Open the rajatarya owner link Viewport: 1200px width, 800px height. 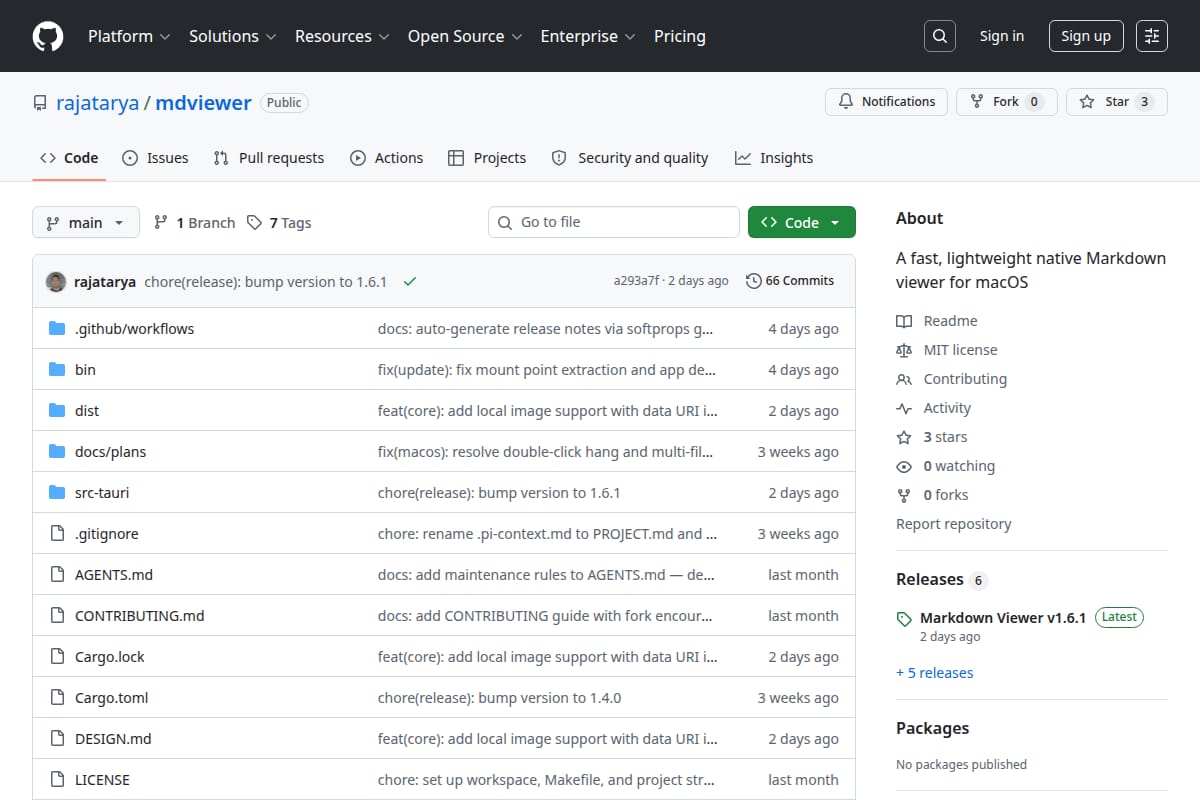pyautogui.click(x=98, y=102)
